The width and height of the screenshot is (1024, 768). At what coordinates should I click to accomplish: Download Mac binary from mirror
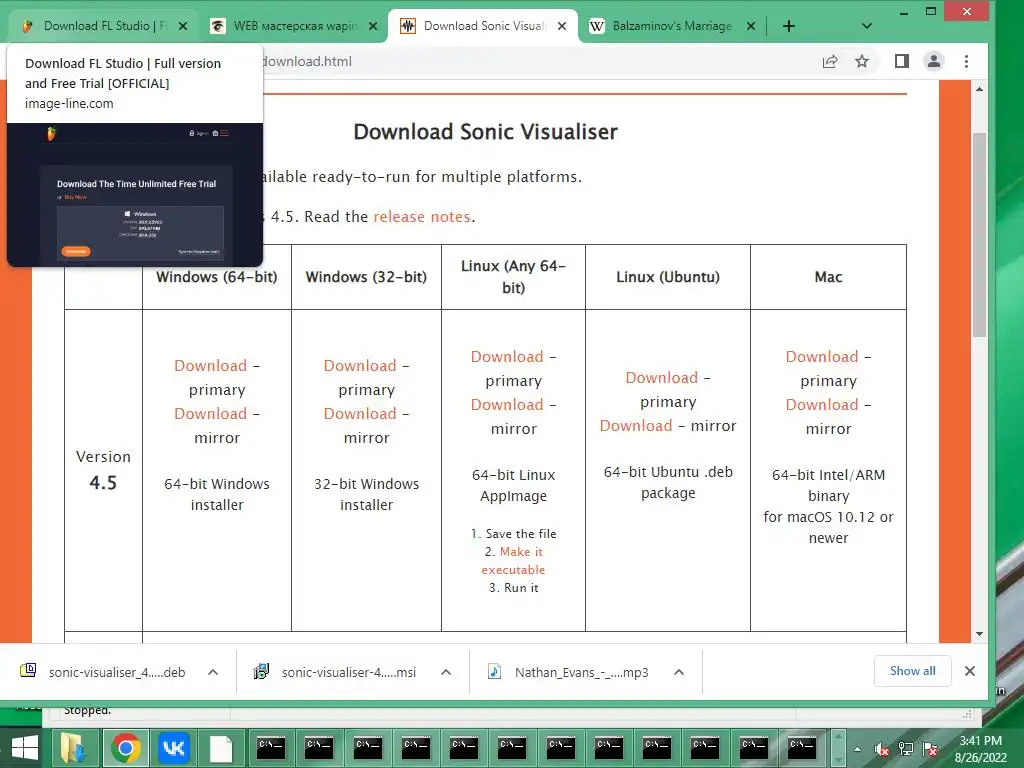click(x=822, y=405)
